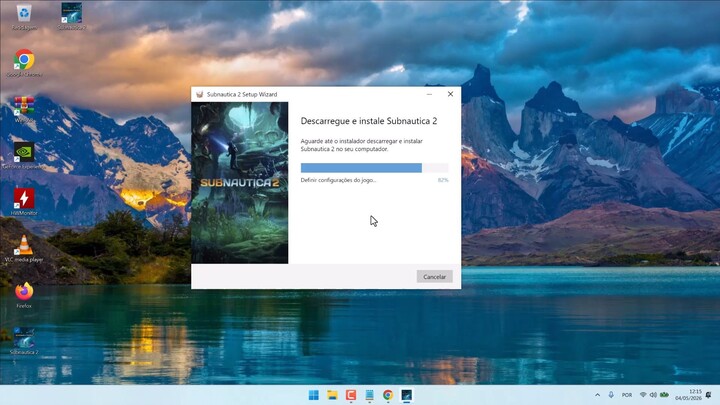This screenshot has width=720, height=405.
Task: Open the Windows Start menu
Action: point(314,395)
